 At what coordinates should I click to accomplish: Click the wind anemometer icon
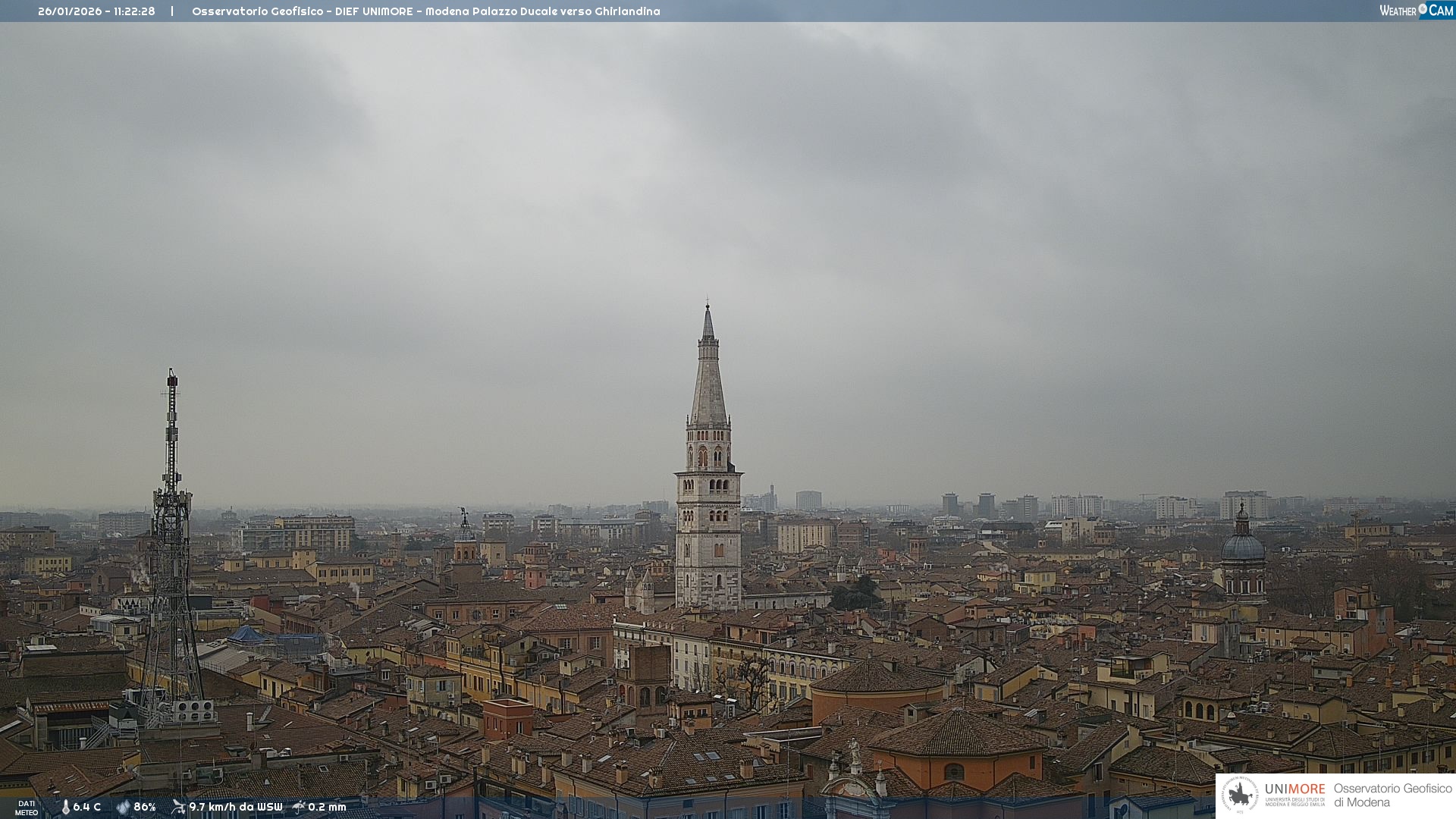pos(178,807)
